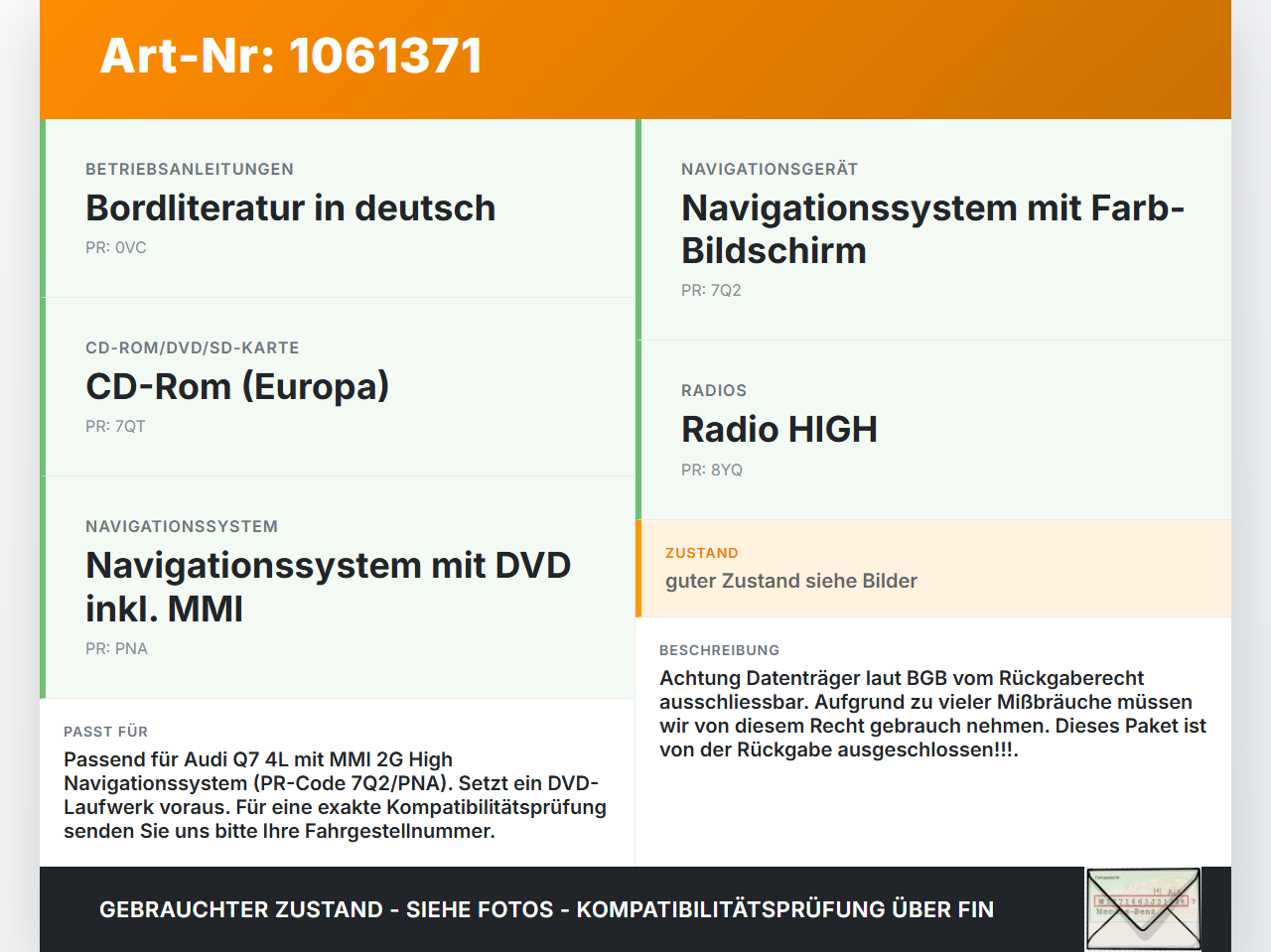
Task: Click the PR: PNA code
Action: (116, 649)
